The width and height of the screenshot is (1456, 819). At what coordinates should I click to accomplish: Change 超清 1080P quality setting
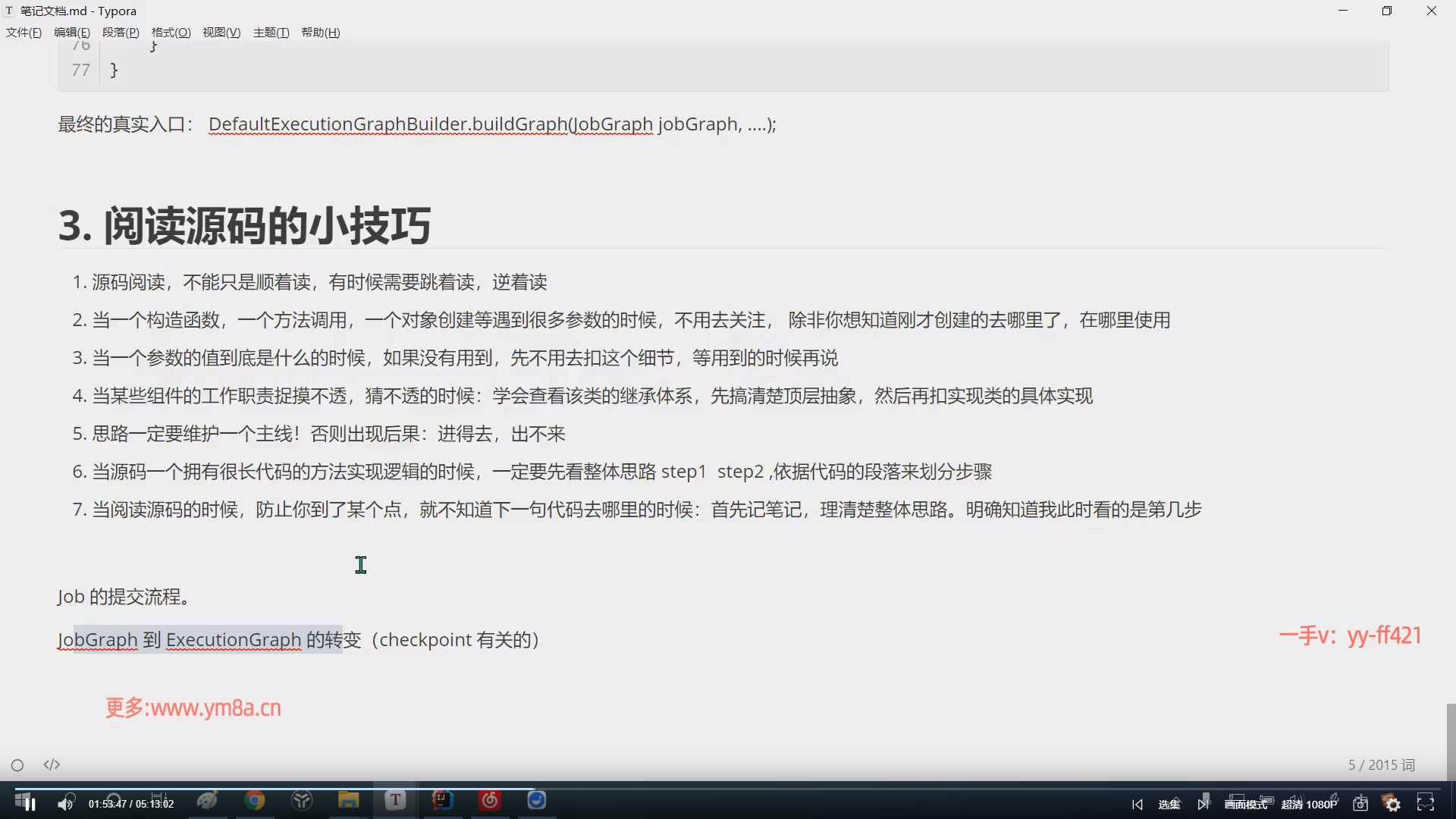pos(1309,805)
